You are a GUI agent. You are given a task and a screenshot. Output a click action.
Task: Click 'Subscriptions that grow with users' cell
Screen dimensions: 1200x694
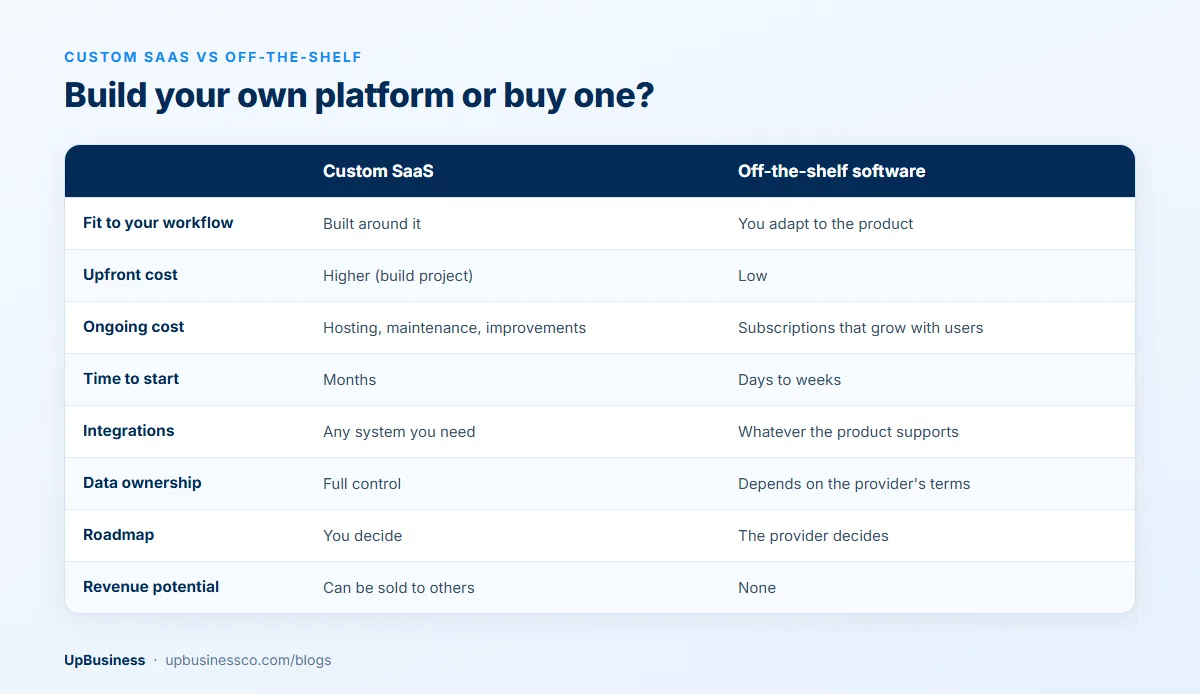click(861, 328)
